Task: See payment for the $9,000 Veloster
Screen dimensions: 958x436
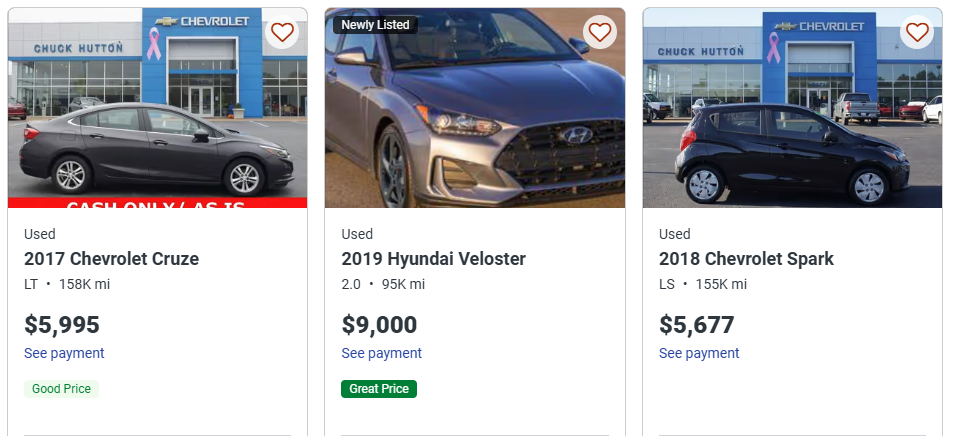Action: pyautogui.click(x=381, y=353)
